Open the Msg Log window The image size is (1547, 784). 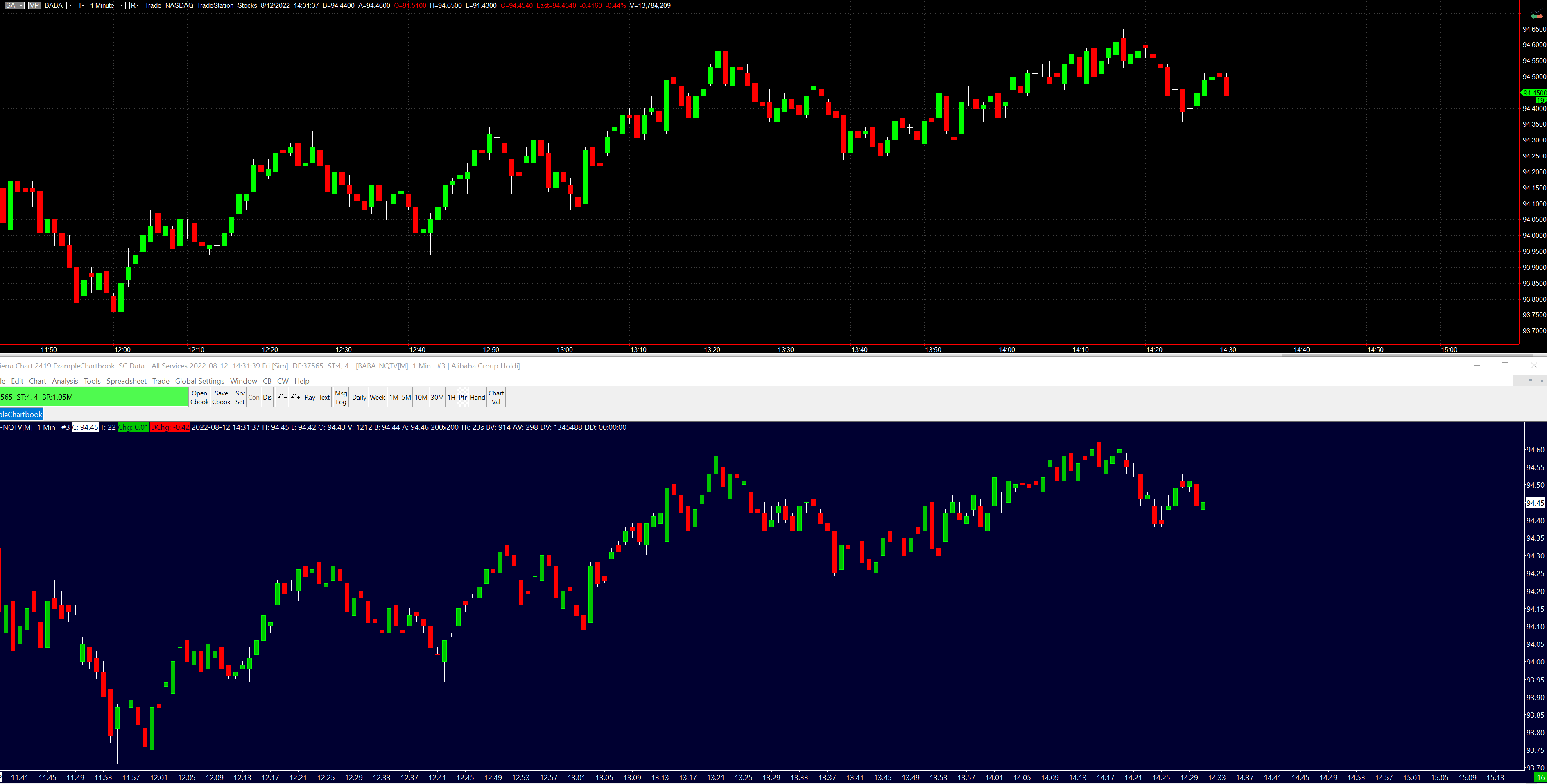pos(341,398)
